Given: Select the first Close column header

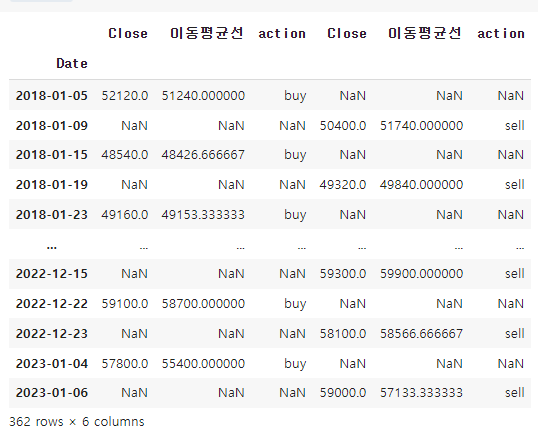Looking at the screenshot, I should (128, 34).
